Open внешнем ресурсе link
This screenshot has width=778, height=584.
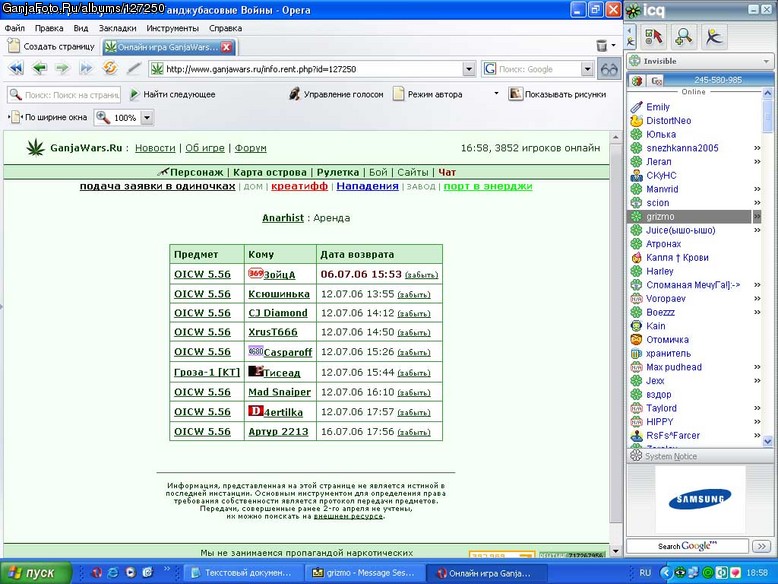(348, 517)
